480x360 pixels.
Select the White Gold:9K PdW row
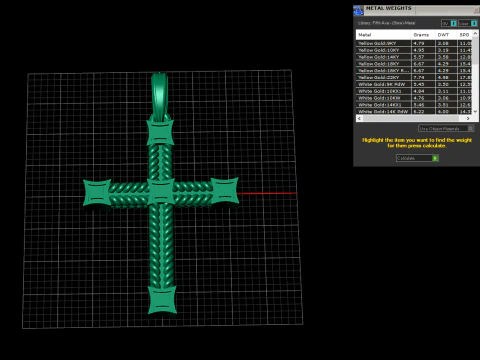coord(414,84)
